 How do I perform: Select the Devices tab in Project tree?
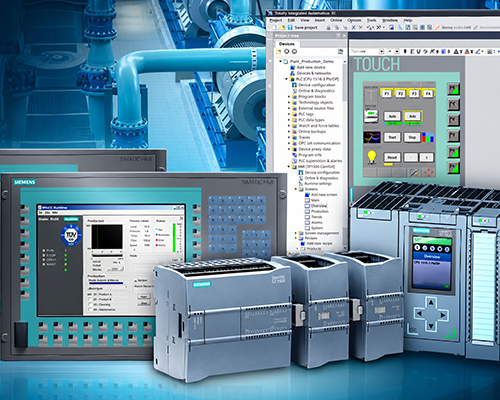tap(287, 44)
